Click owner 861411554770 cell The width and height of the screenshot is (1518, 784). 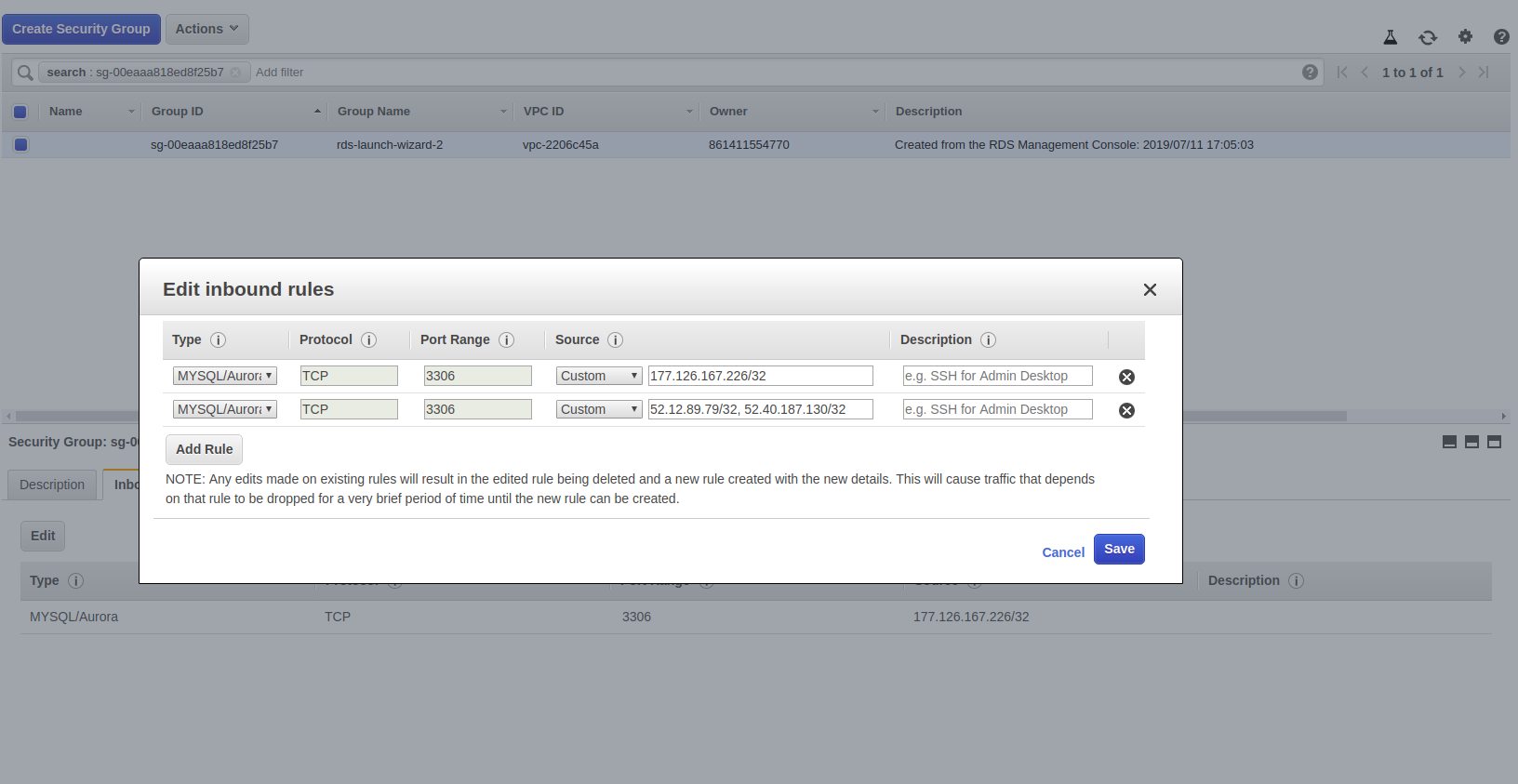pos(749,145)
